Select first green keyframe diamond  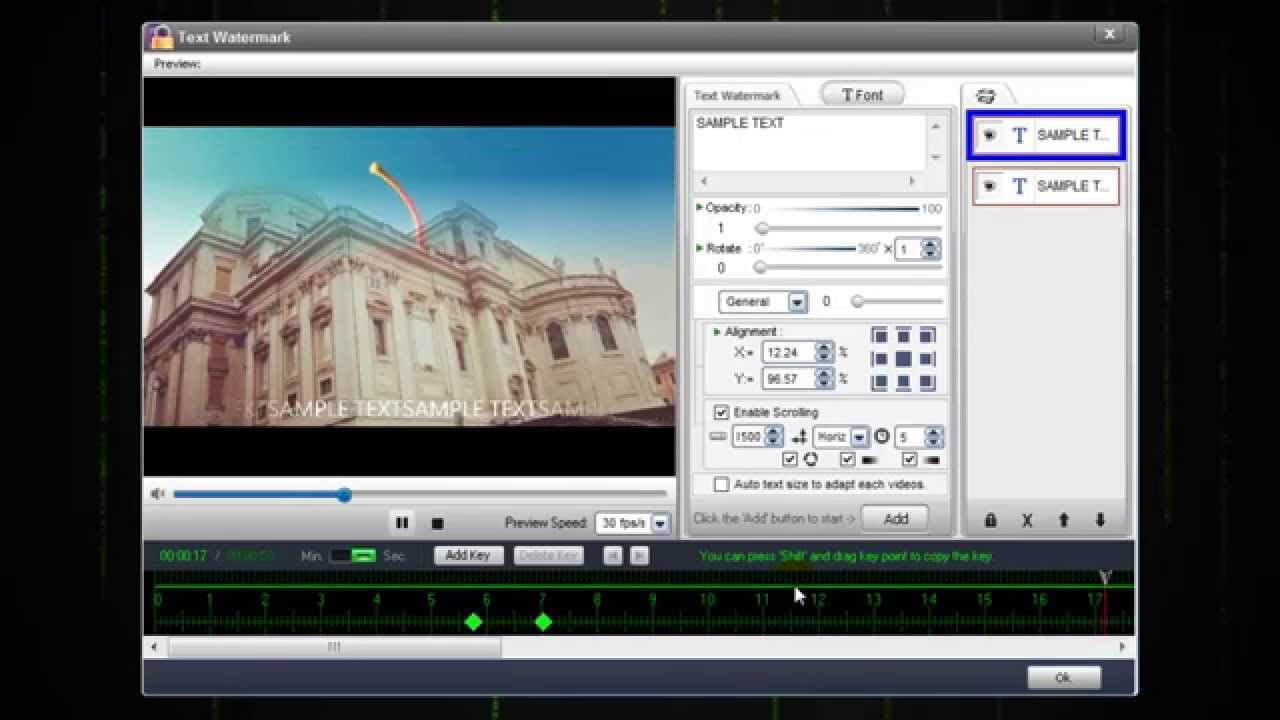point(473,622)
